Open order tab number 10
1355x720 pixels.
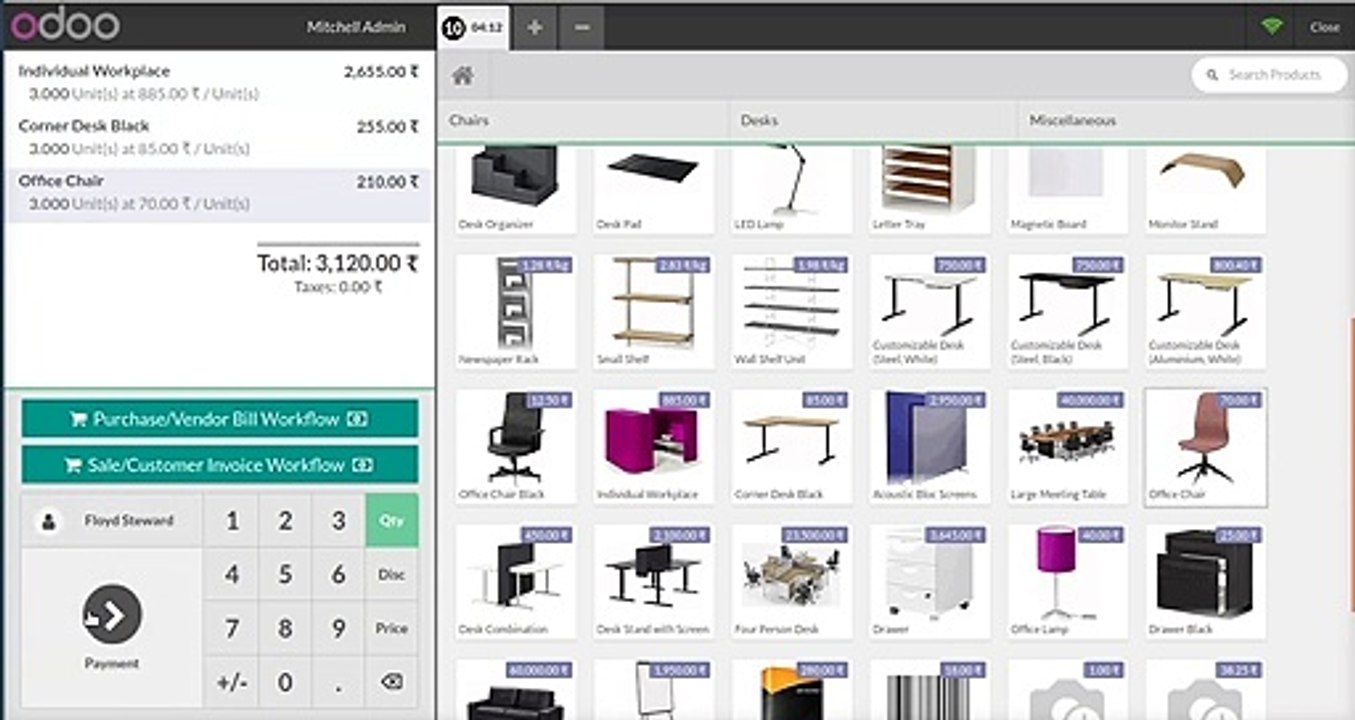473,27
